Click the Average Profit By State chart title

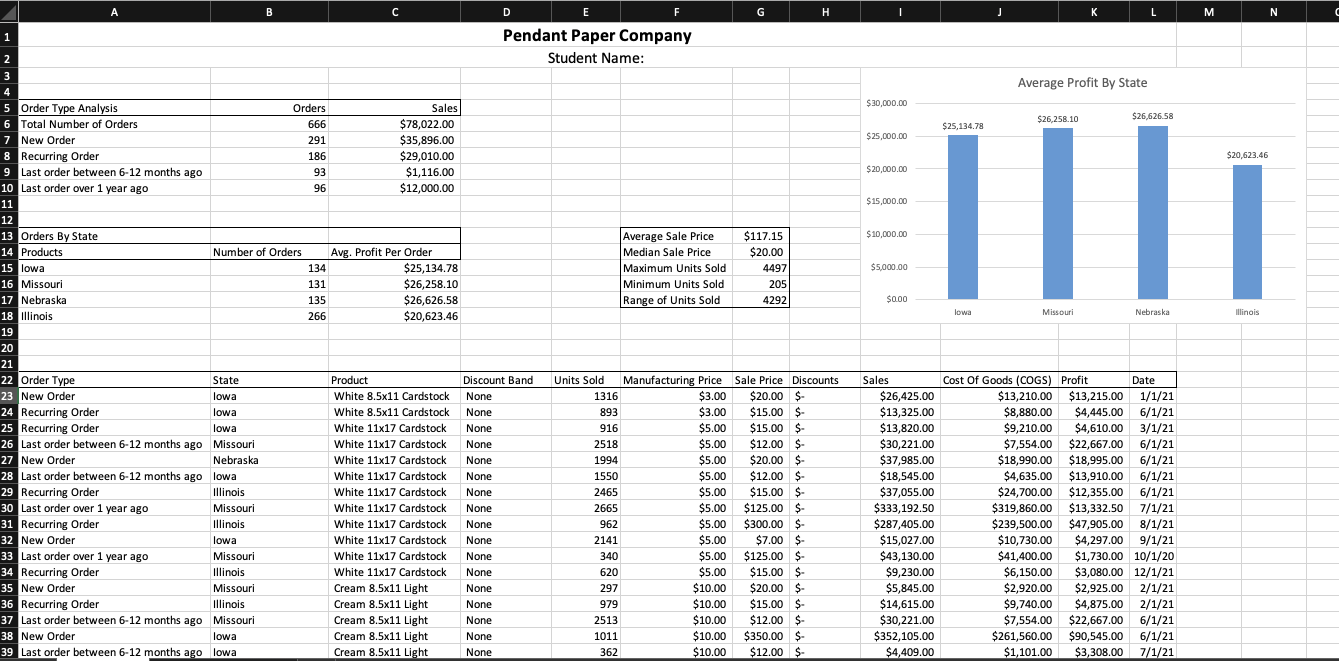tap(1082, 83)
